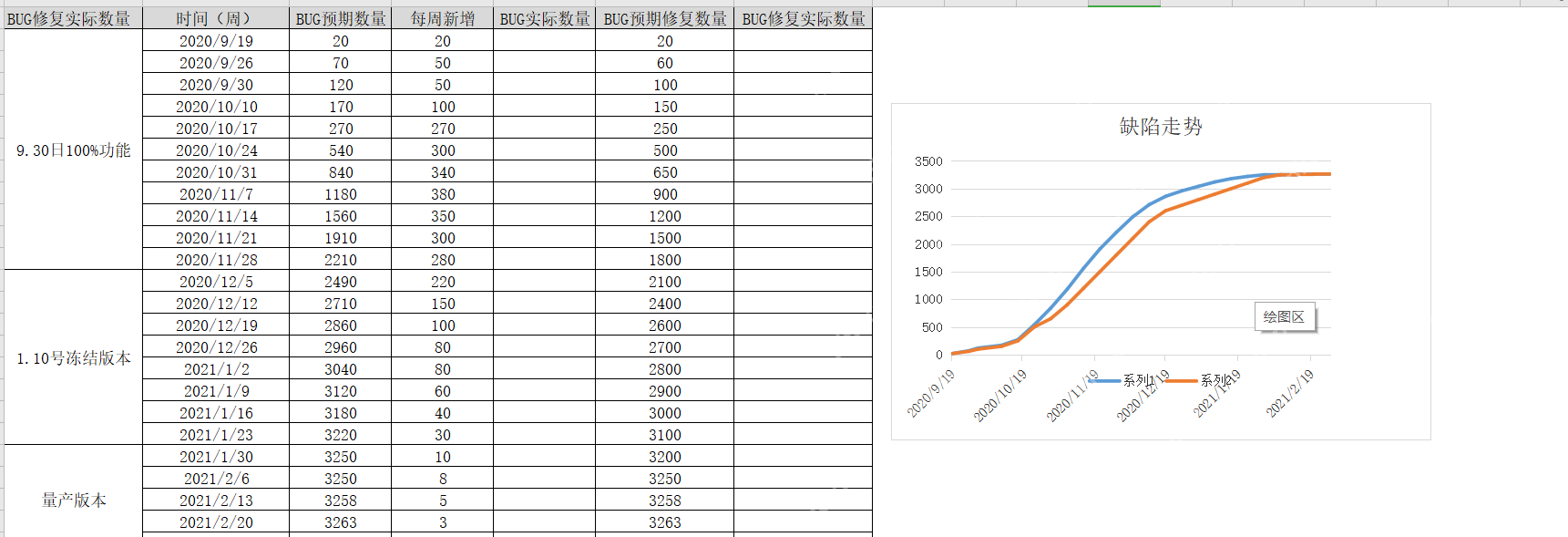Click the chart title 缺陷走势
This screenshot has width=1568, height=537.
[x=1161, y=126]
